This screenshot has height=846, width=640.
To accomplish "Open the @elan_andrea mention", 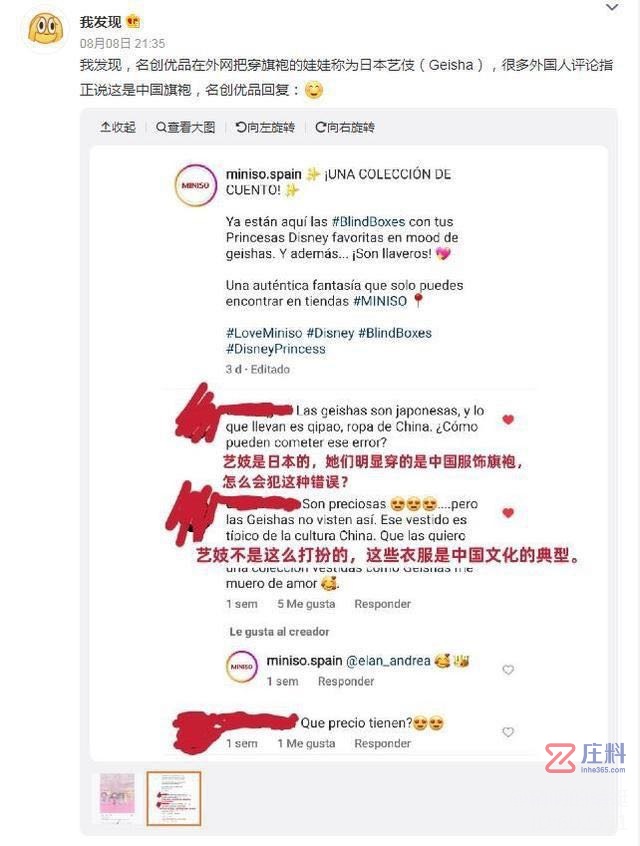I will click(x=388, y=661).
